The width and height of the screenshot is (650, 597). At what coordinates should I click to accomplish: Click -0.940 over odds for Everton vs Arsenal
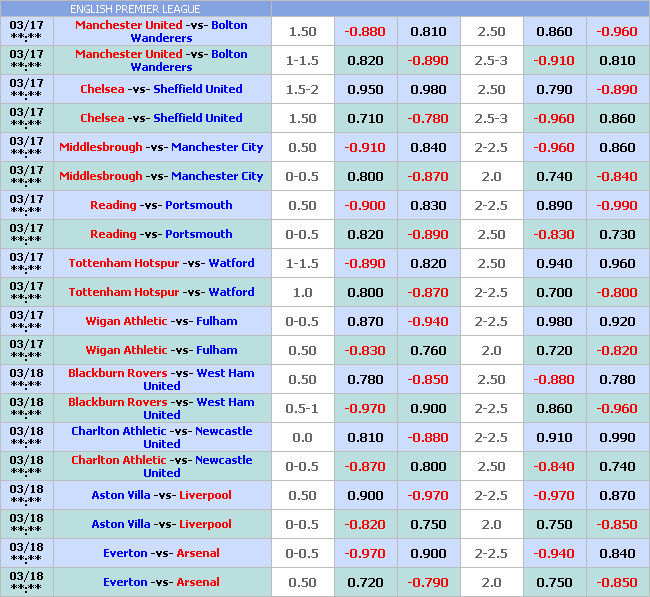[x=554, y=553]
